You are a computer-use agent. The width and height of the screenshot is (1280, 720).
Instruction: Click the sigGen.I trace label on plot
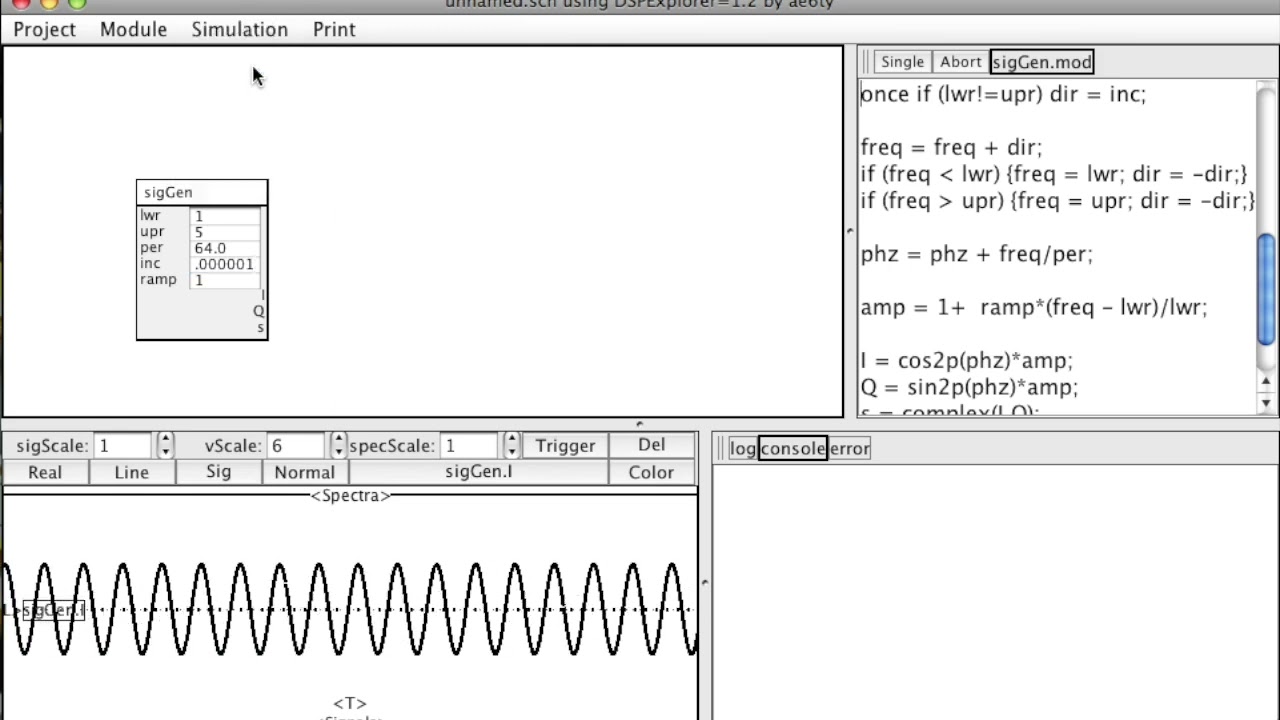[x=53, y=610]
